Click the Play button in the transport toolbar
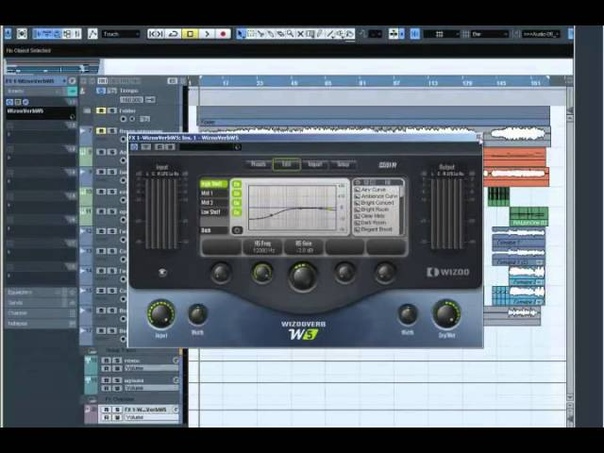The height and width of the screenshot is (453, 604). [x=207, y=34]
